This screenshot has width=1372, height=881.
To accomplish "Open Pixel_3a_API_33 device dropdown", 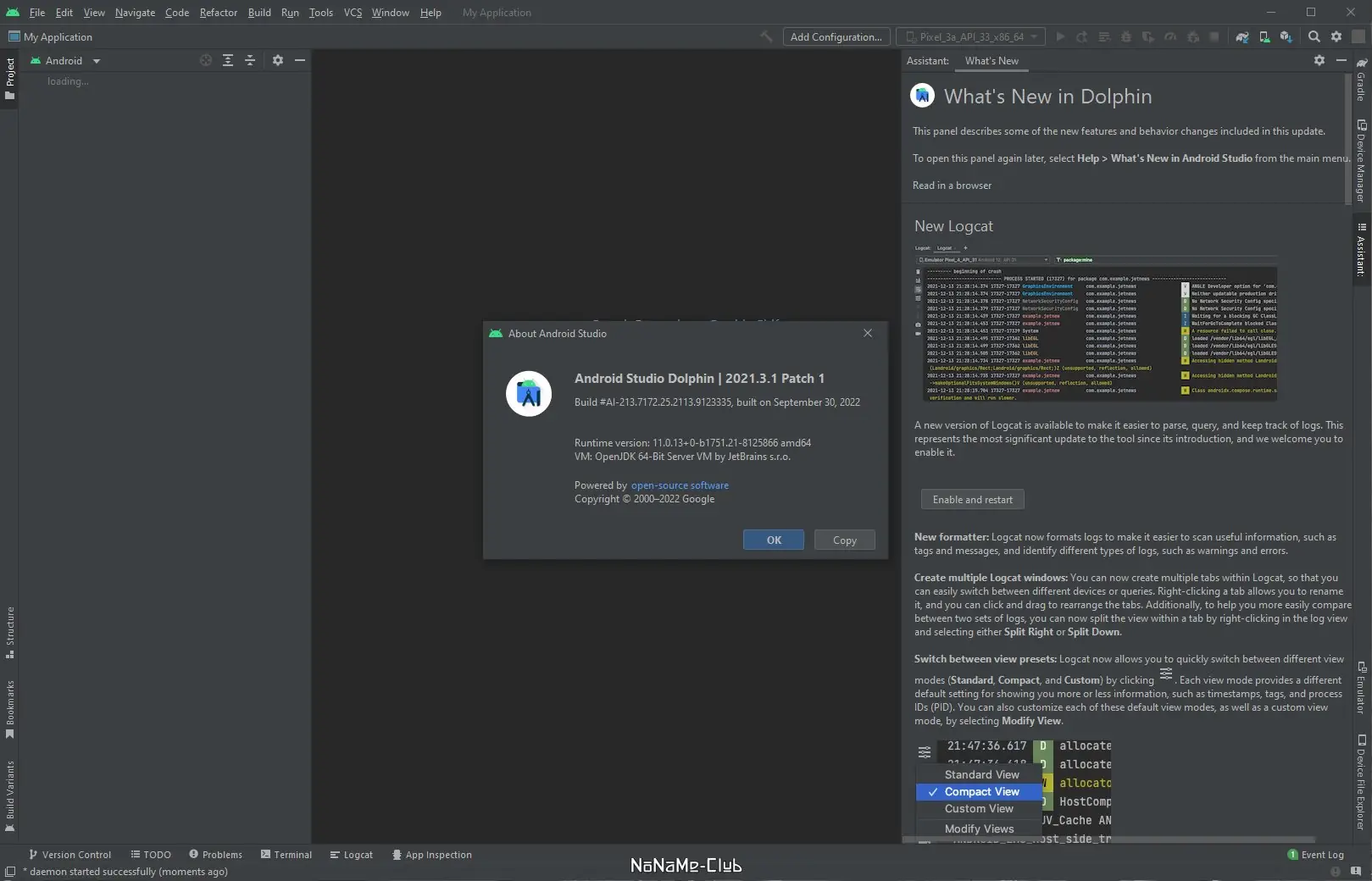I will pos(970,37).
